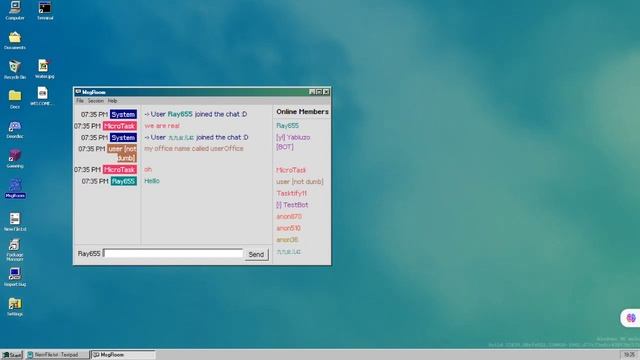Image resolution: width=640 pixels, height=360 pixels.
Task: Click the MicroTask tag beside "we are real"
Action: pyautogui.click(x=120, y=126)
